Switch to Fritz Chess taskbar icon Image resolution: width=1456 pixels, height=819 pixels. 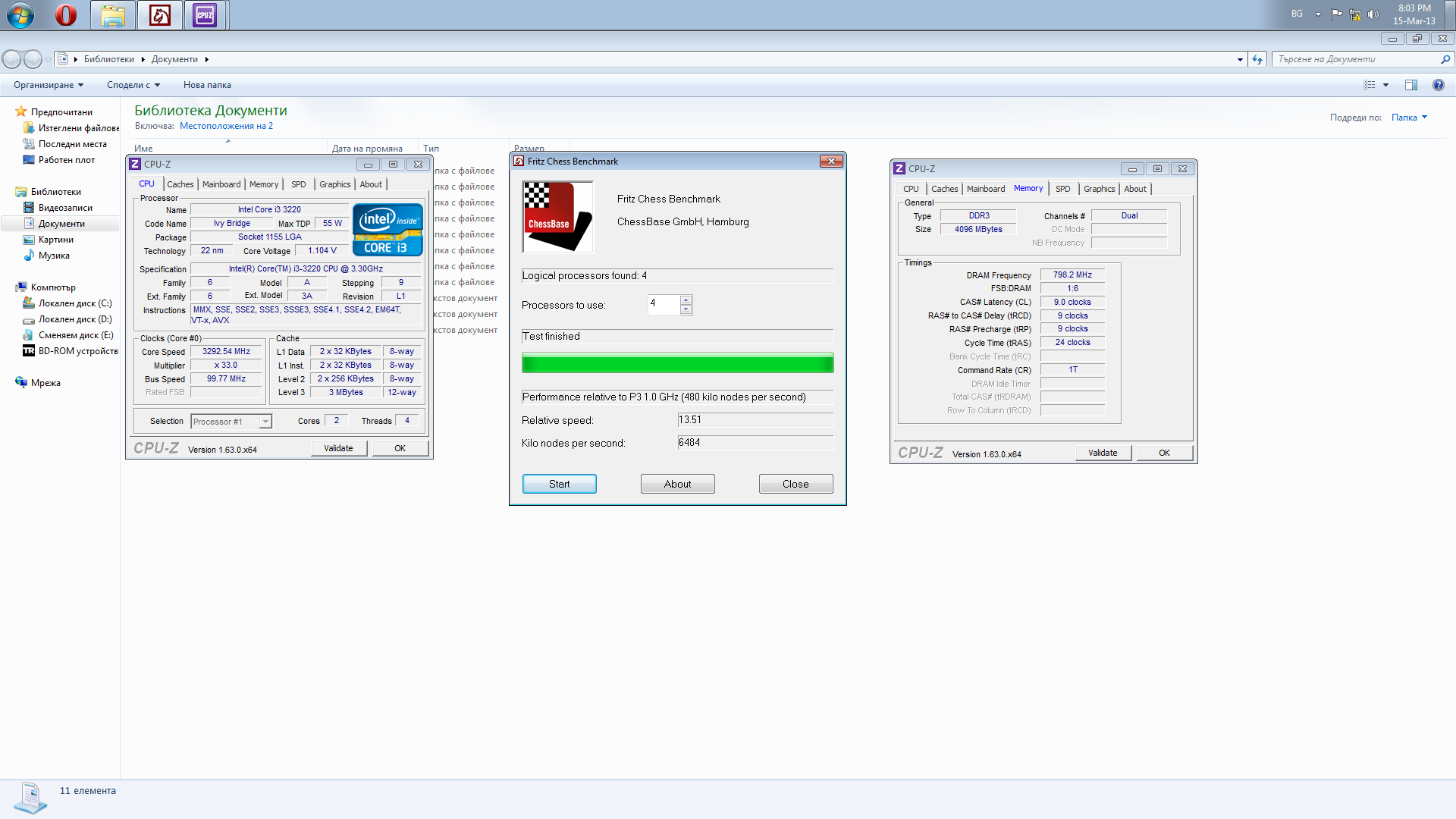pos(159,15)
